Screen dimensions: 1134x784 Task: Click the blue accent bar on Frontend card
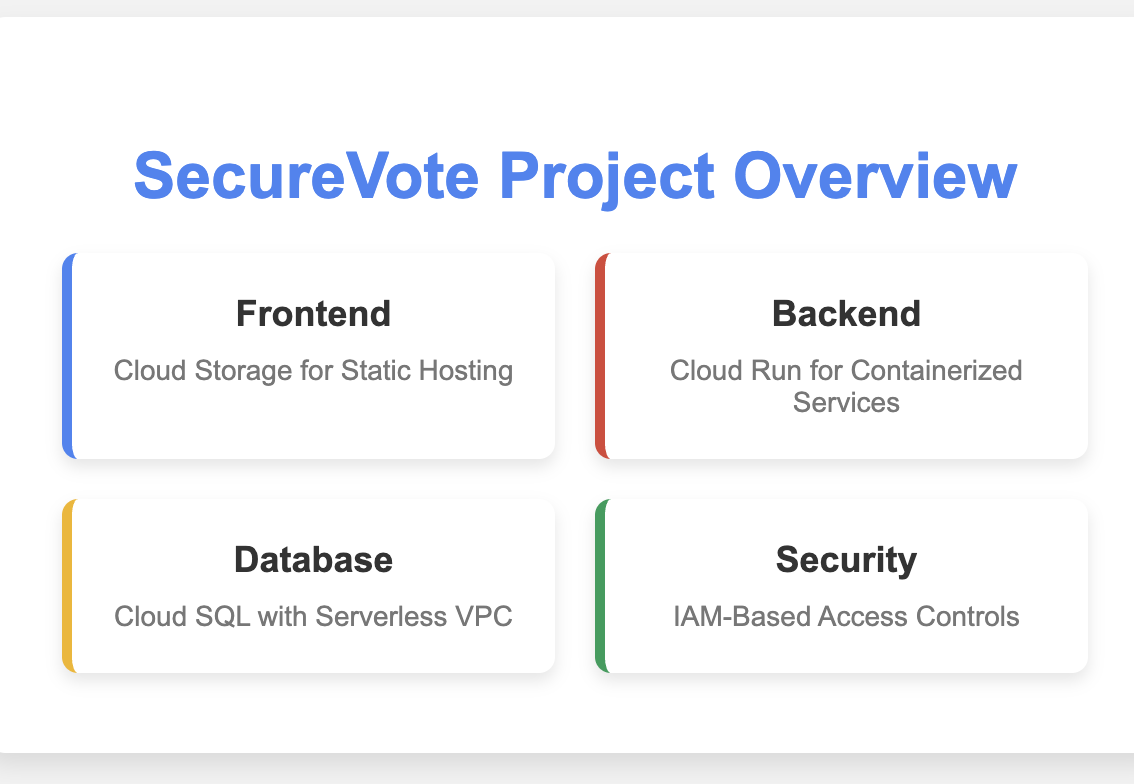point(68,356)
